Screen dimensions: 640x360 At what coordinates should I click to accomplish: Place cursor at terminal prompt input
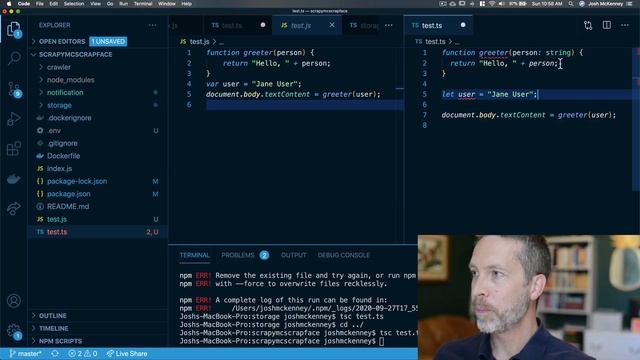382,341
